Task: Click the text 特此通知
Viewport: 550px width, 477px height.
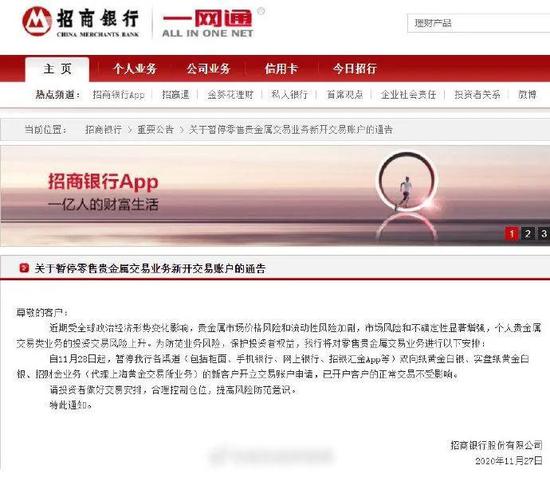Action: [71, 405]
